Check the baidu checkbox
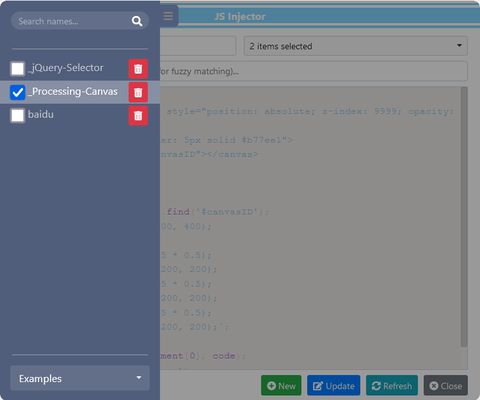This screenshot has width=480, height=400. pyautogui.click(x=18, y=116)
